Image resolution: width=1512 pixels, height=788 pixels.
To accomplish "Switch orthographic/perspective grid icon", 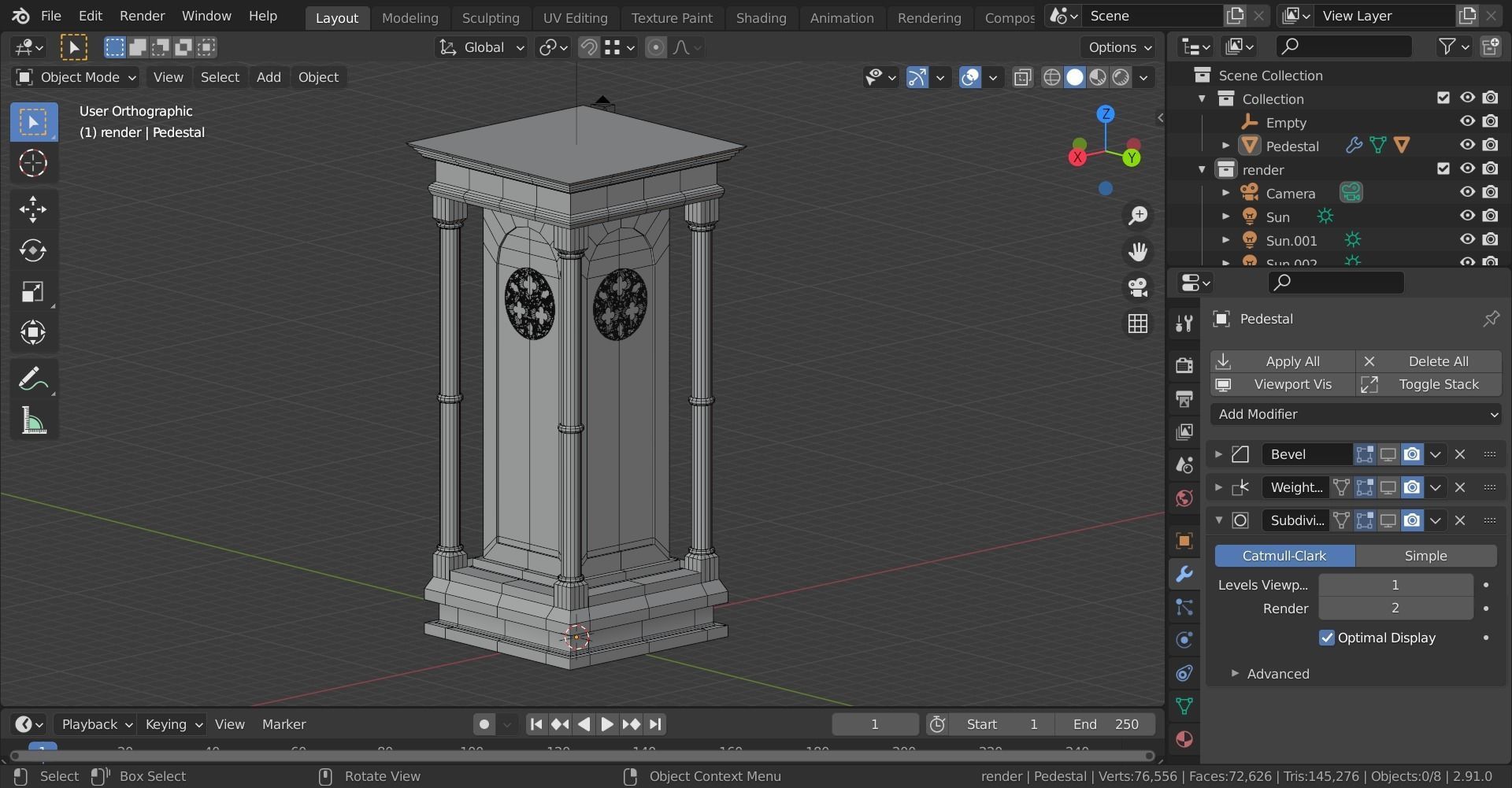I will 1137,324.
